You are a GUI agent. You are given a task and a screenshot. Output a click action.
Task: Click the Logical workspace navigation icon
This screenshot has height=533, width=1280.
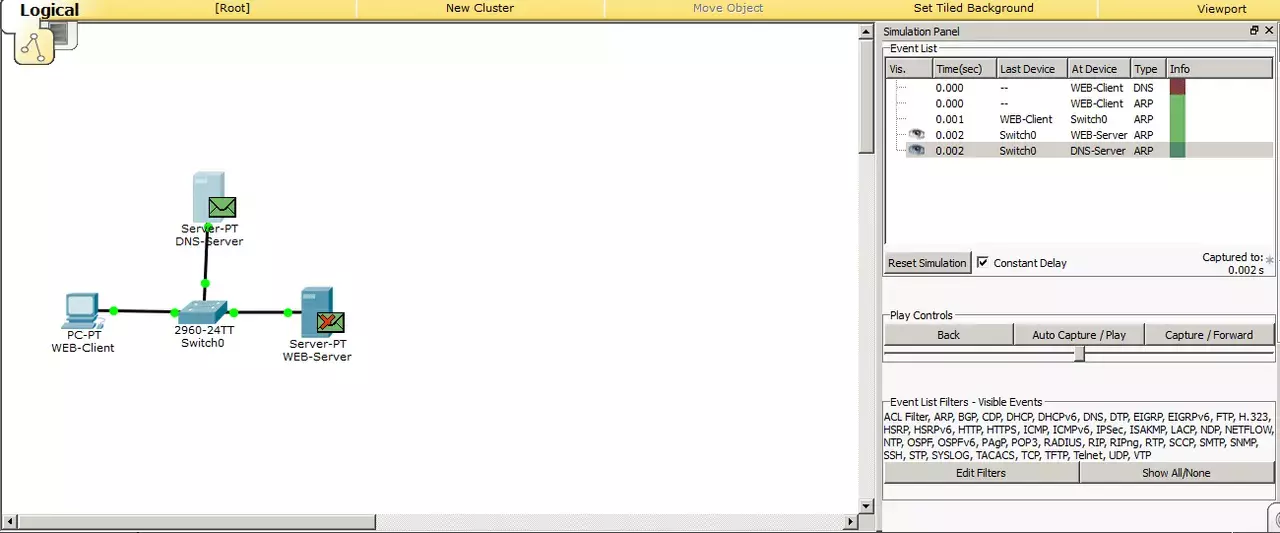coord(35,45)
